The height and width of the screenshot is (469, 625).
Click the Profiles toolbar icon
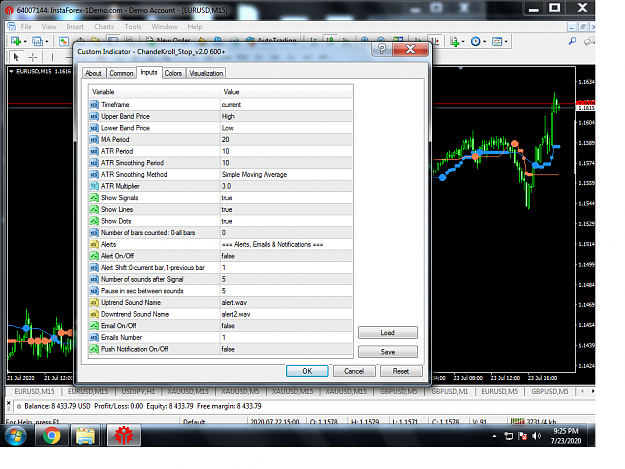pos(37,41)
